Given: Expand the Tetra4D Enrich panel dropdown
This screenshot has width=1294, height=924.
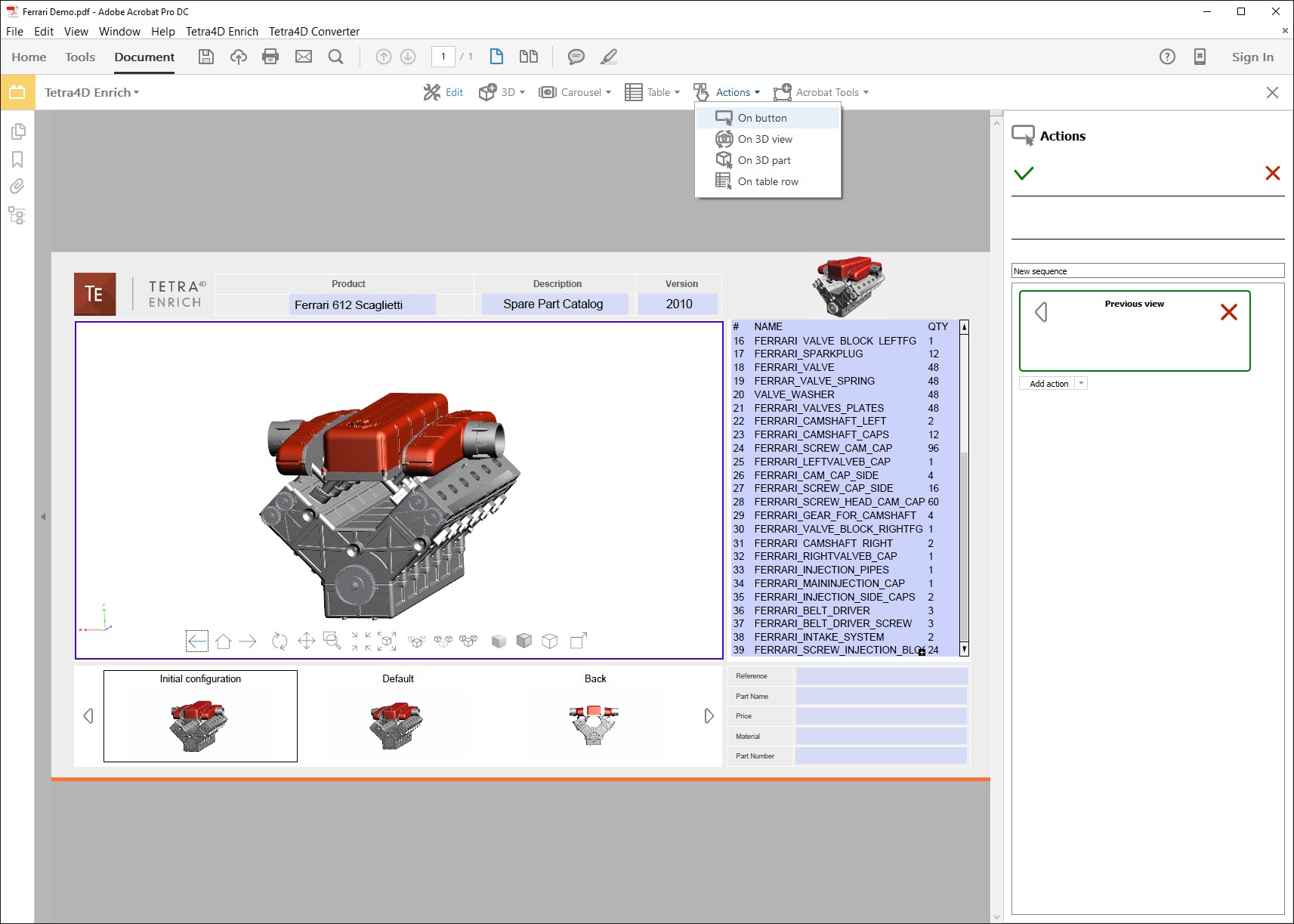Looking at the screenshot, I should point(92,92).
